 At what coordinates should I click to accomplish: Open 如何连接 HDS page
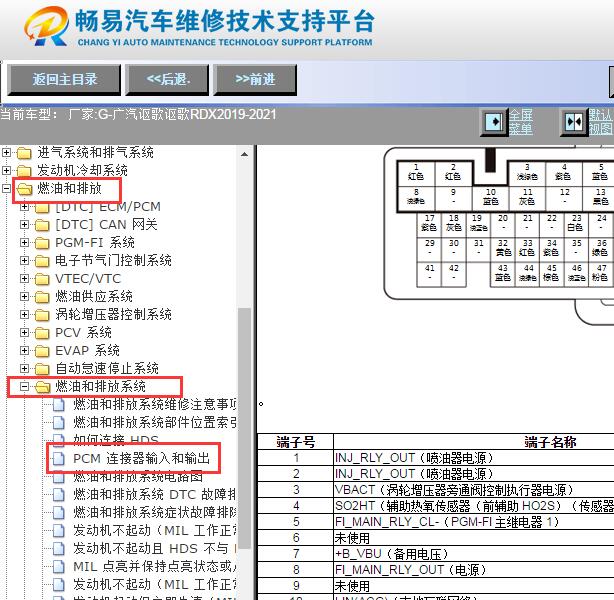tap(116, 439)
